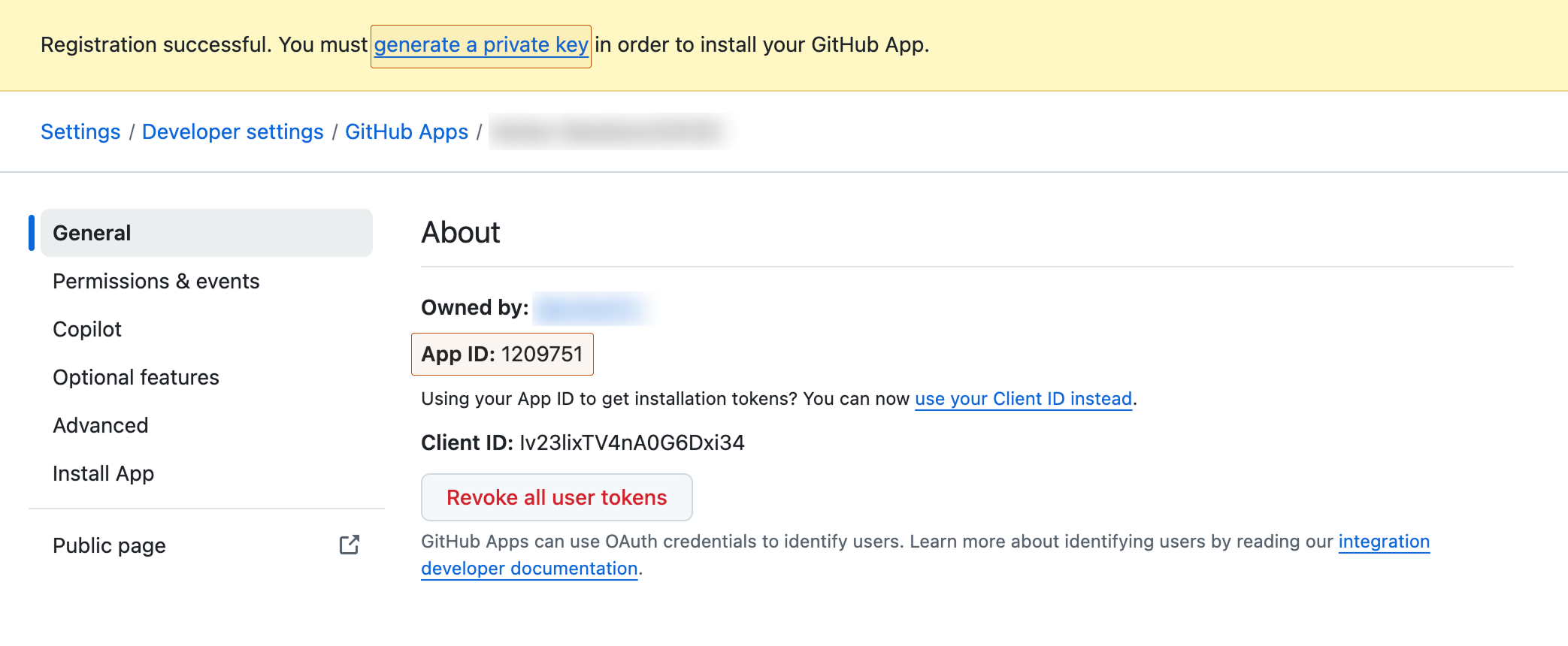Open the Developer settings breadcrumb

[x=232, y=131]
